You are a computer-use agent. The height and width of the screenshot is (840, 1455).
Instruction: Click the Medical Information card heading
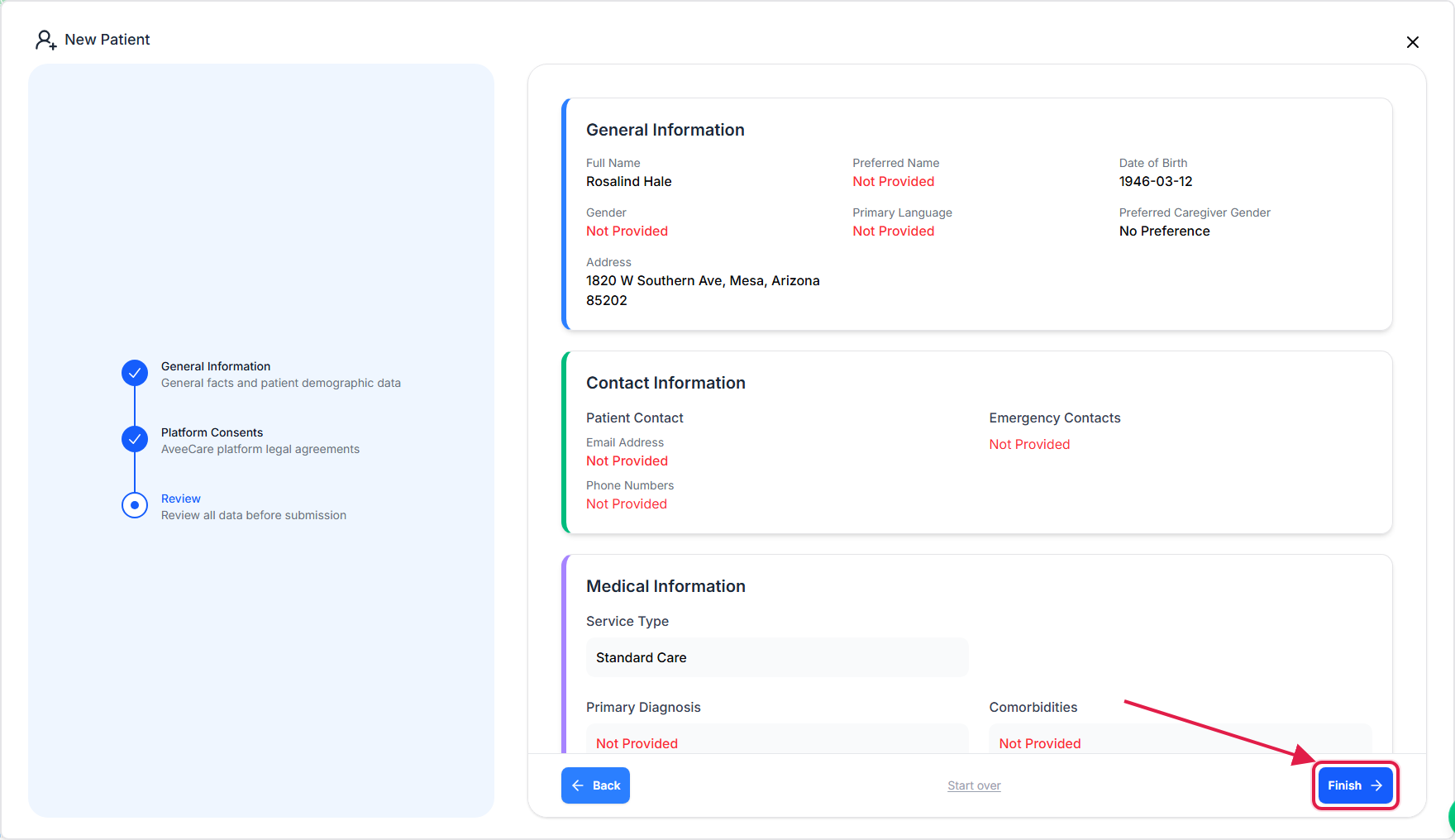tap(665, 586)
